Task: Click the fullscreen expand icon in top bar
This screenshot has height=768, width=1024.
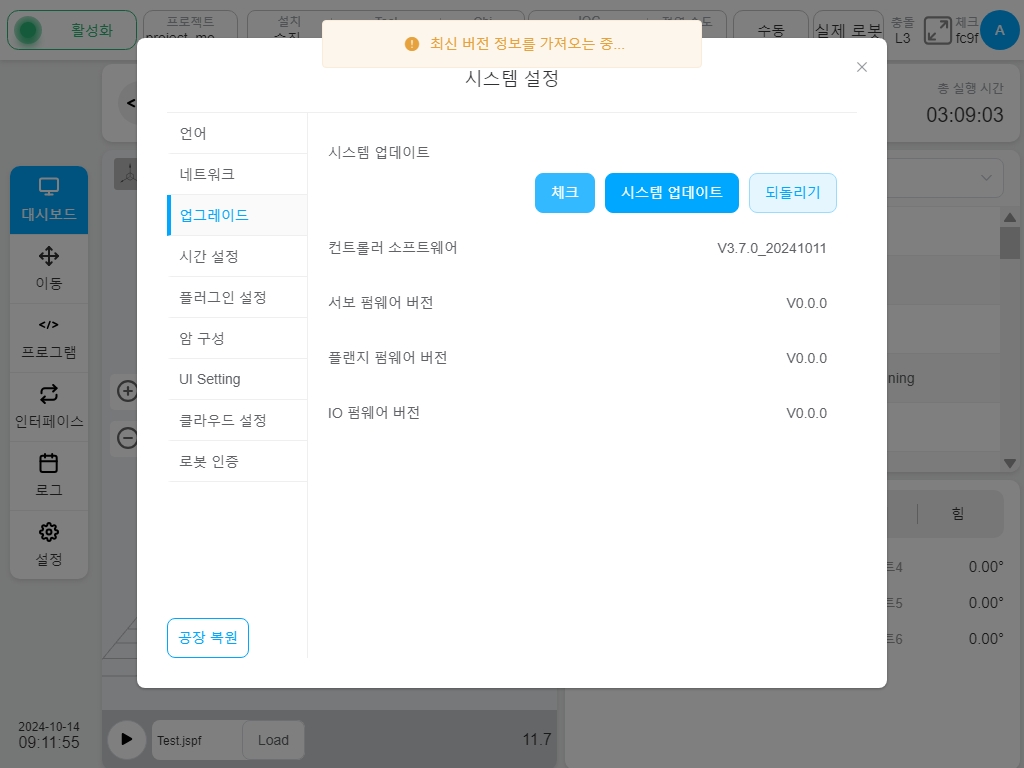Action: (938, 30)
